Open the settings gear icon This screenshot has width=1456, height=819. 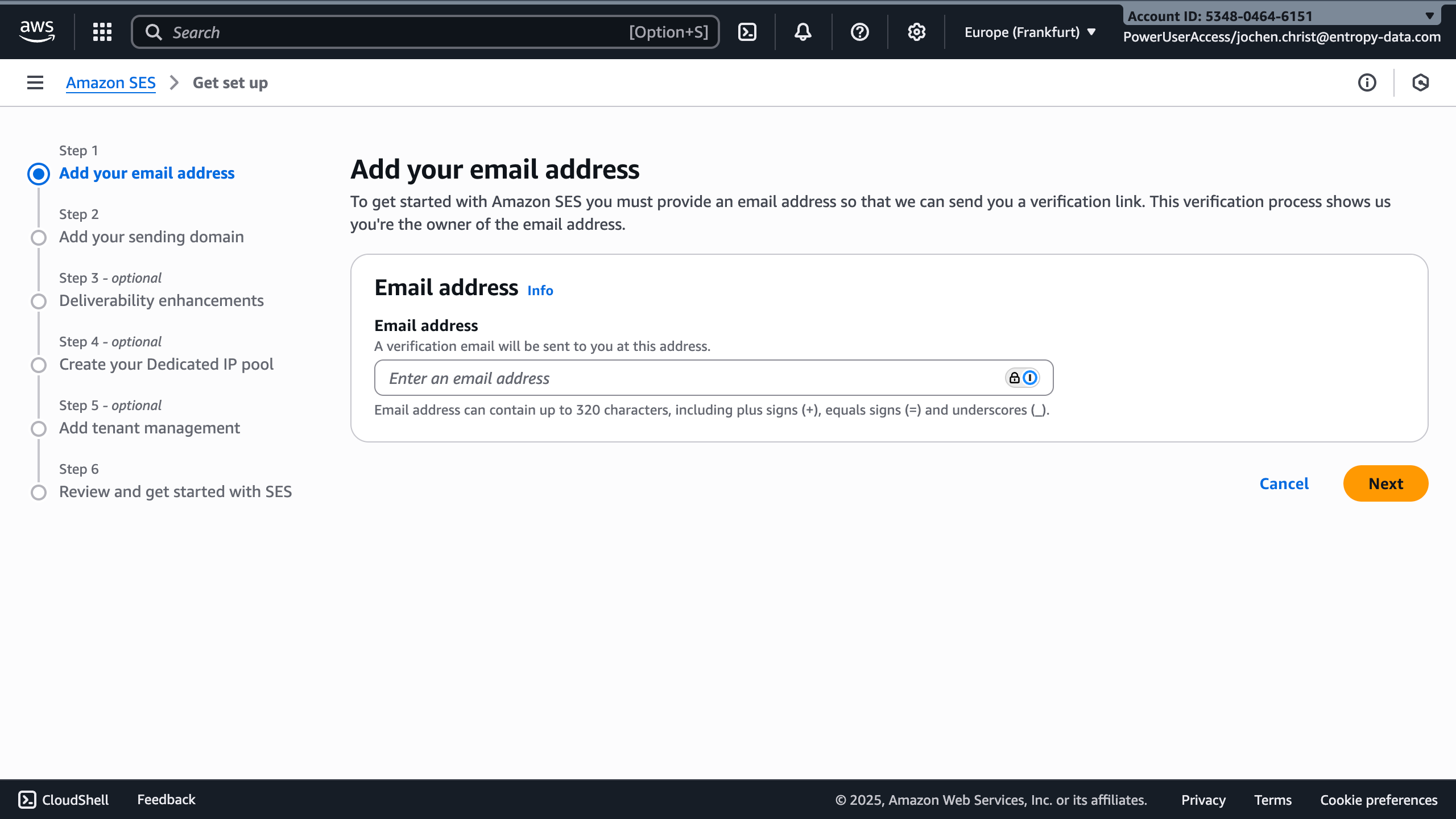(916, 32)
